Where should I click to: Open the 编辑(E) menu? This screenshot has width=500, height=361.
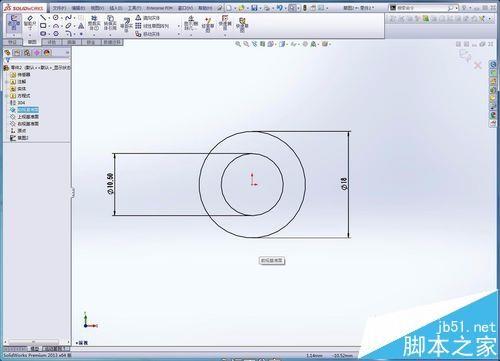(78, 8)
